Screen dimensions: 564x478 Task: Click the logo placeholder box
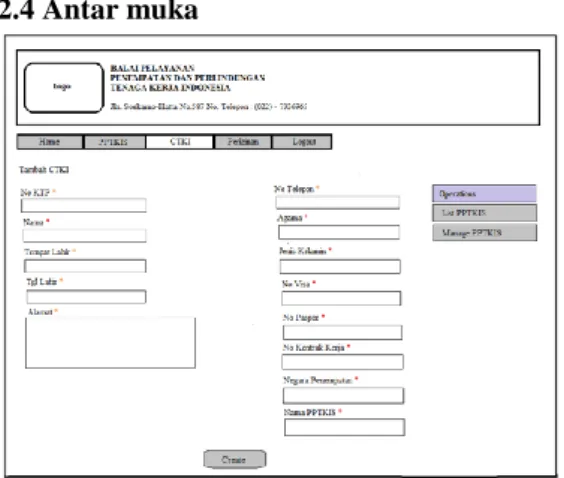point(64,87)
